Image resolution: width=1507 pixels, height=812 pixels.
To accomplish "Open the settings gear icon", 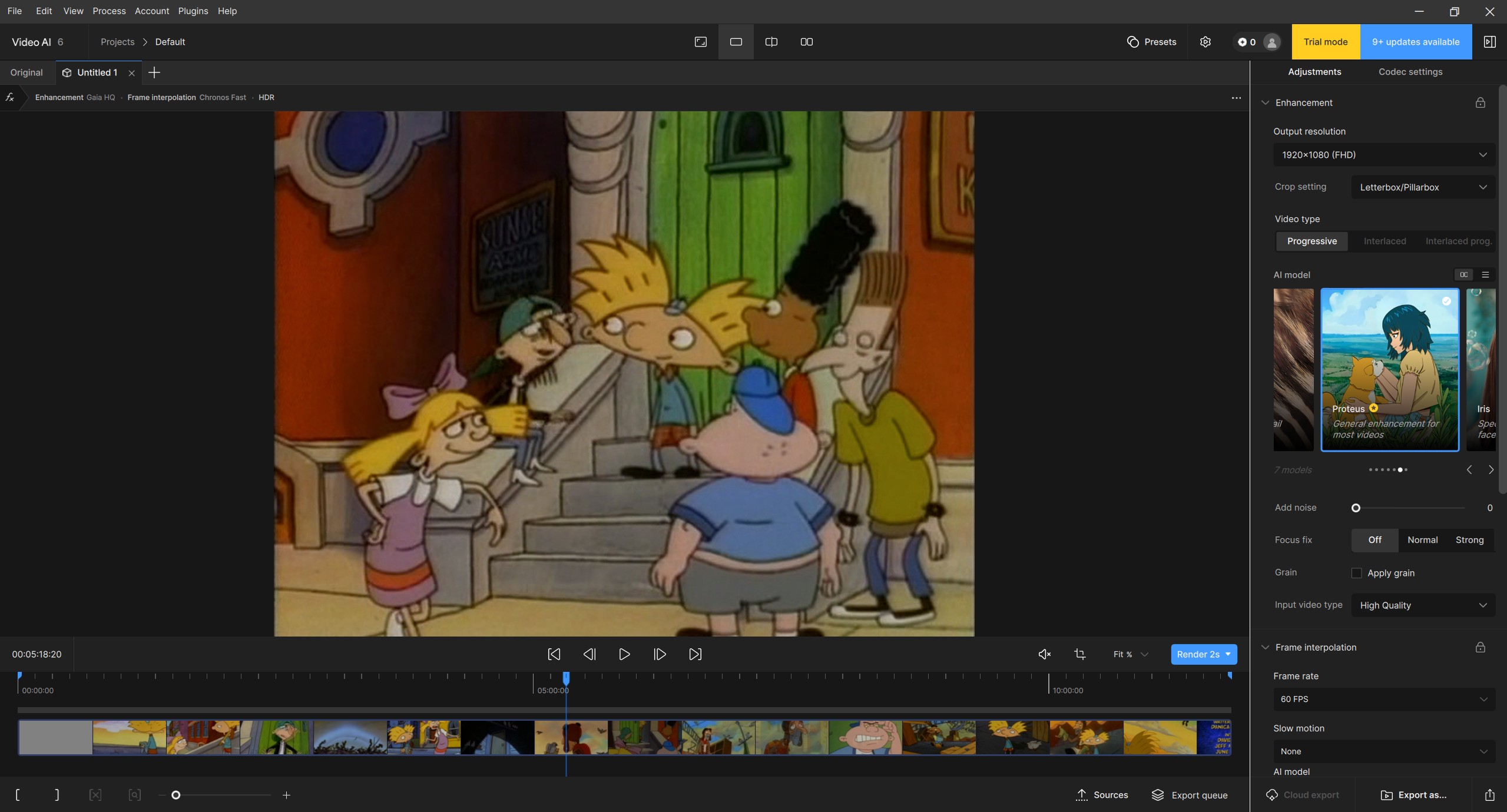I will 1205,42.
